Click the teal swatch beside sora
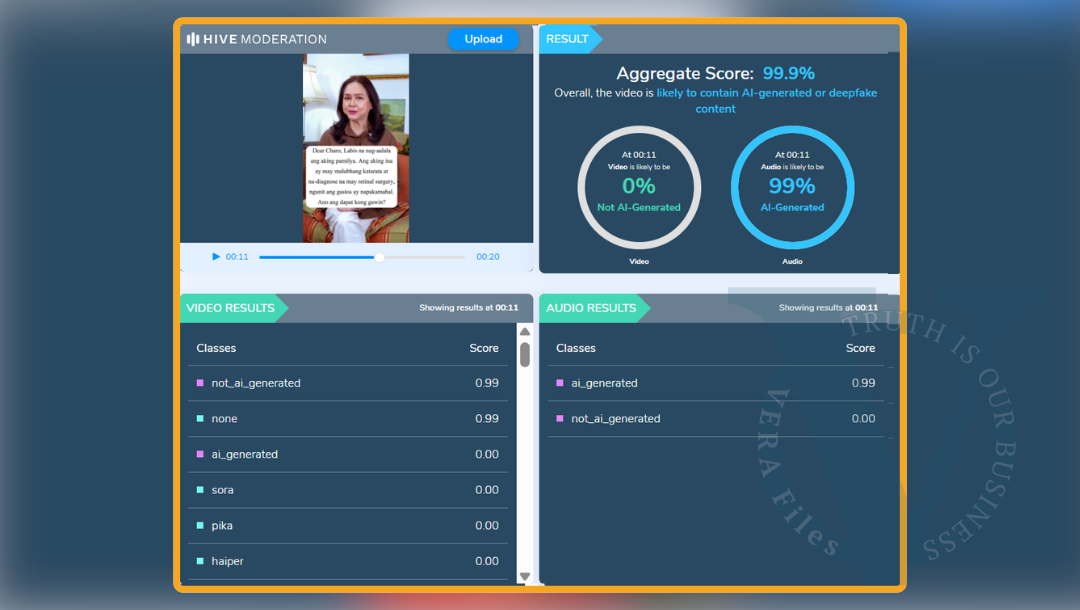This screenshot has height=610, width=1080. click(200, 490)
